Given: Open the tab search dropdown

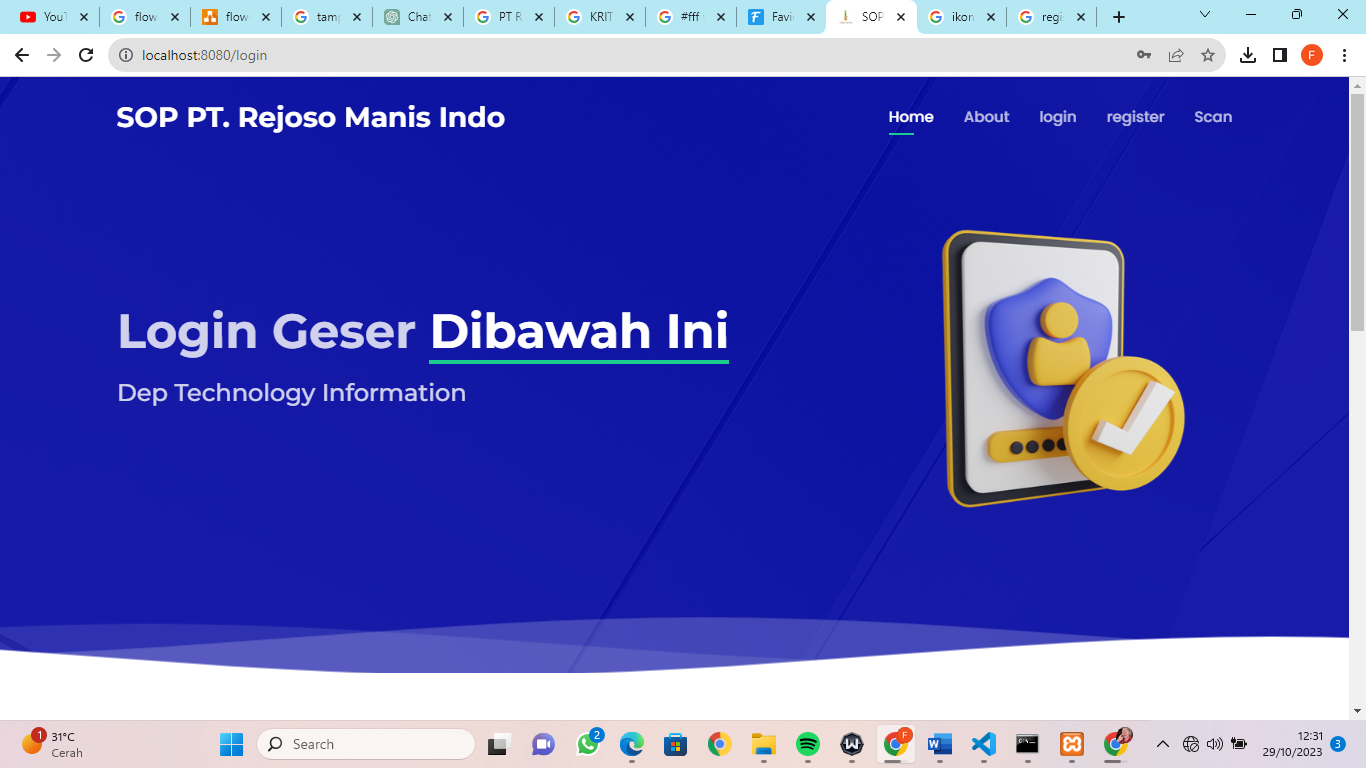Looking at the screenshot, I should [x=1204, y=15].
